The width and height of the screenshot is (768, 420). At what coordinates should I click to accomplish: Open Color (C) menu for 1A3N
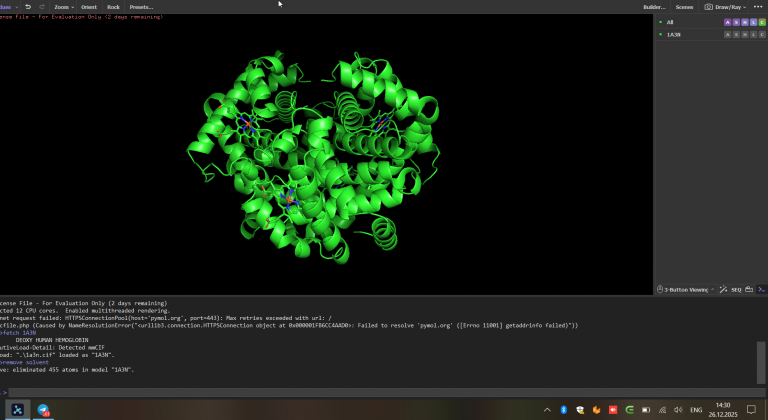[x=762, y=34]
